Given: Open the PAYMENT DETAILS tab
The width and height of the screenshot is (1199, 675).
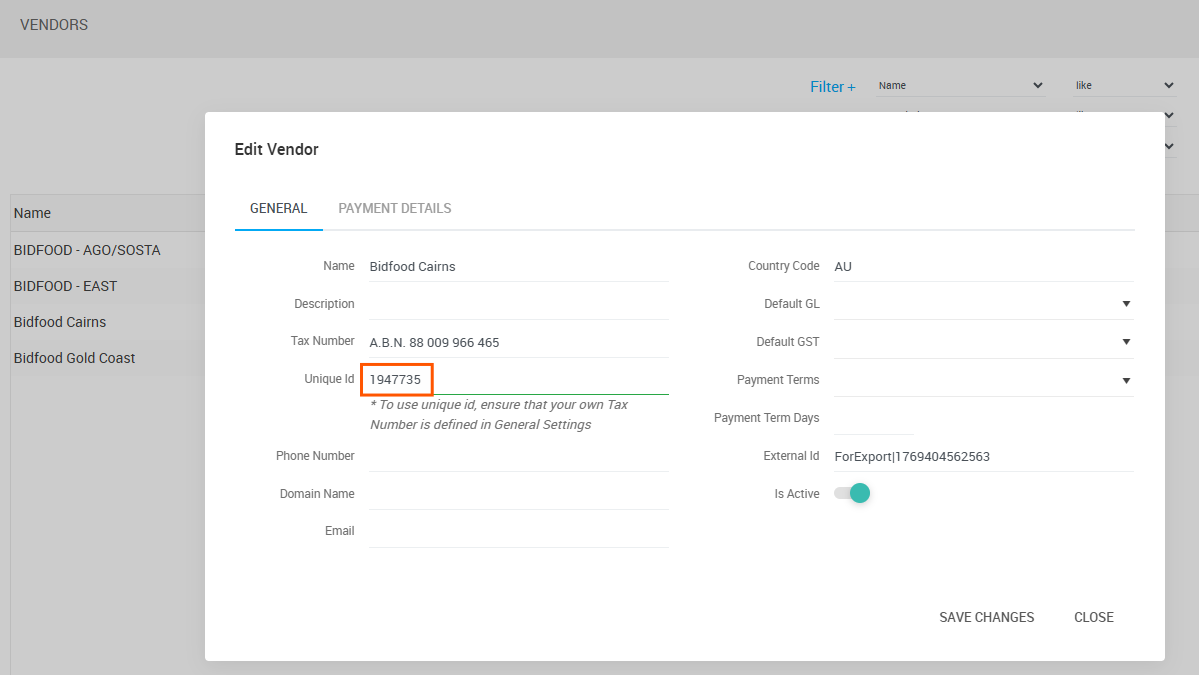Looking at the screenshot, I should (395, 208).
